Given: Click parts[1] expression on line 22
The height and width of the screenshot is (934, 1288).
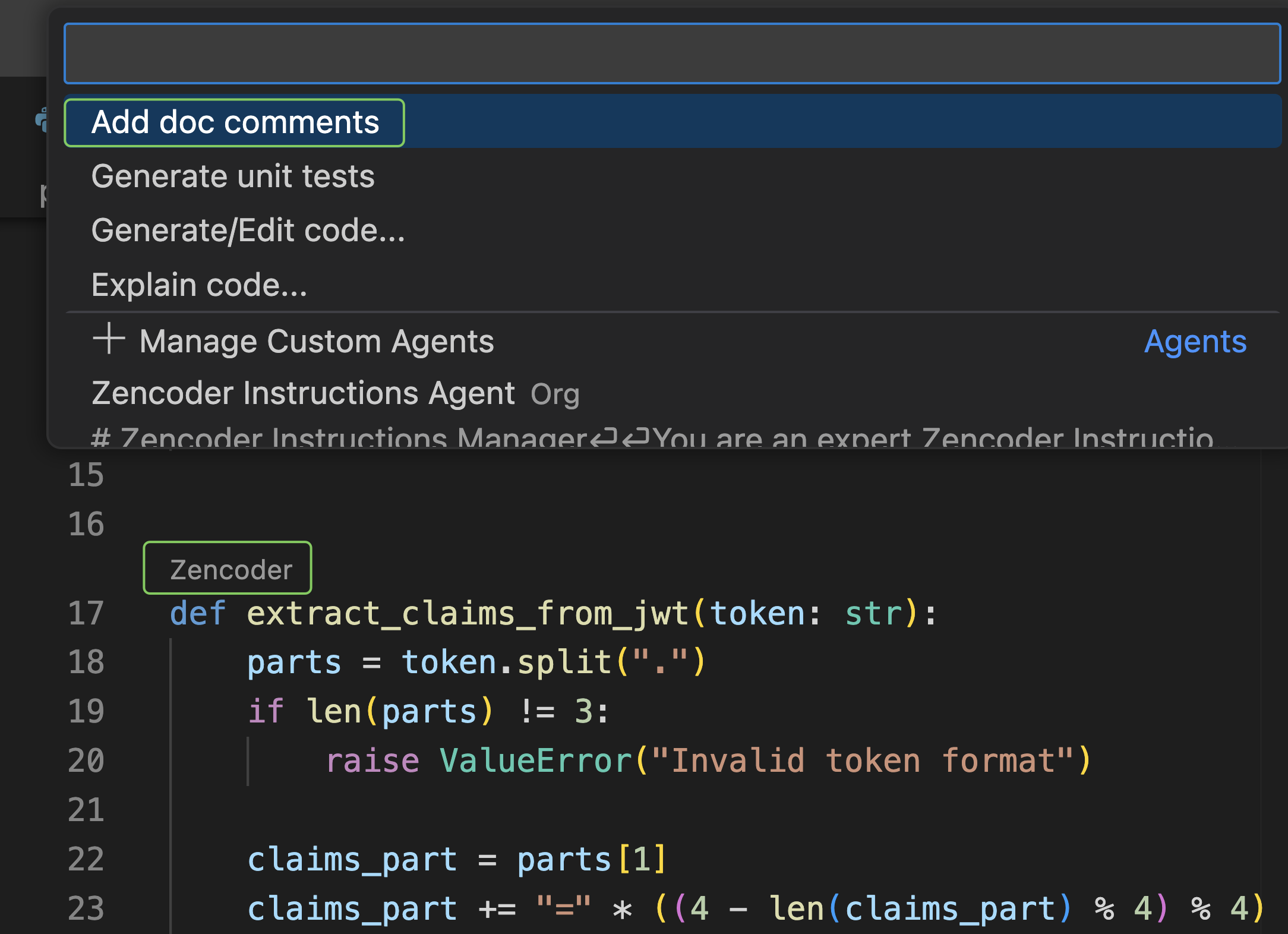Looking at the screenshot, I should click(x=592, y=860).
